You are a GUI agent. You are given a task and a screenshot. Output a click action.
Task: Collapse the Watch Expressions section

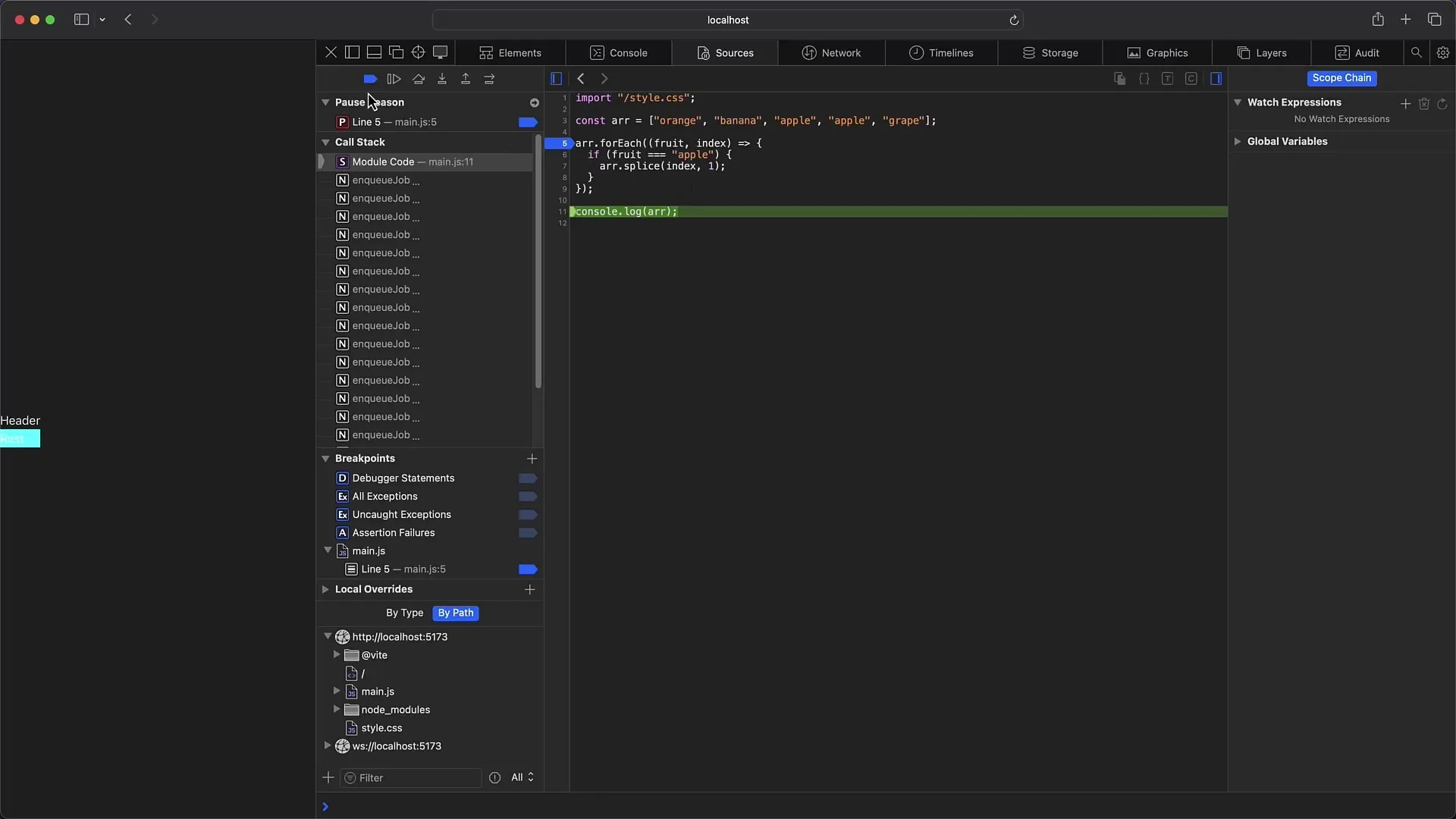(x=1238, y=102)
